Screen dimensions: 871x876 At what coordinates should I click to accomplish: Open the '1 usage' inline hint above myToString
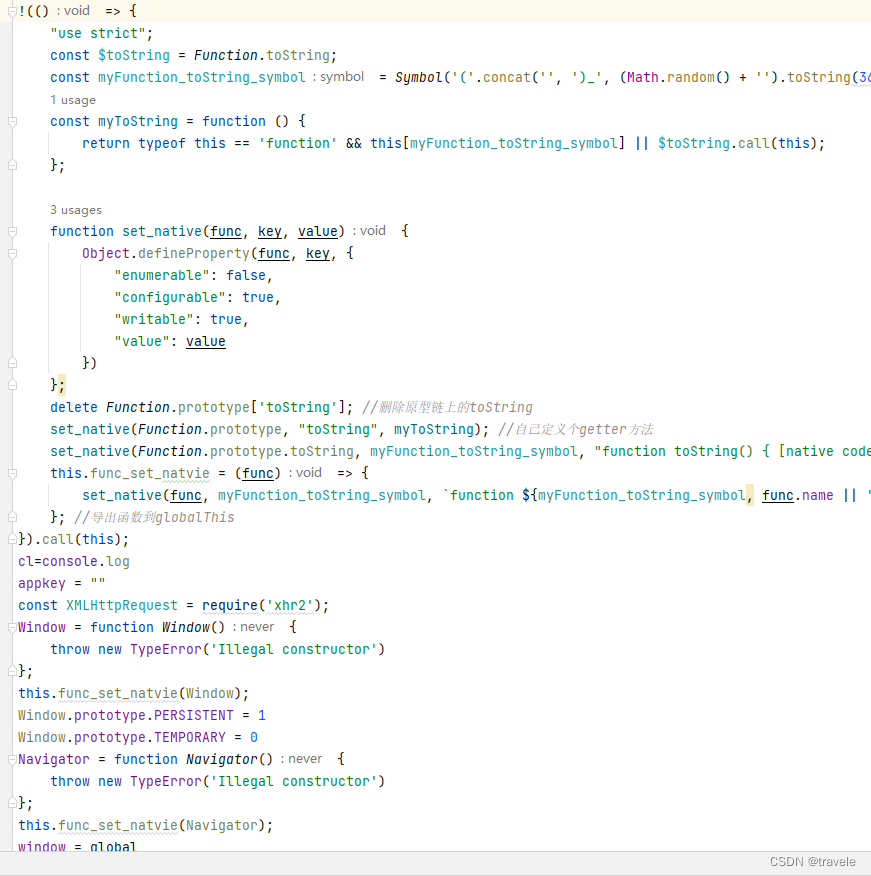click(75, 99)
